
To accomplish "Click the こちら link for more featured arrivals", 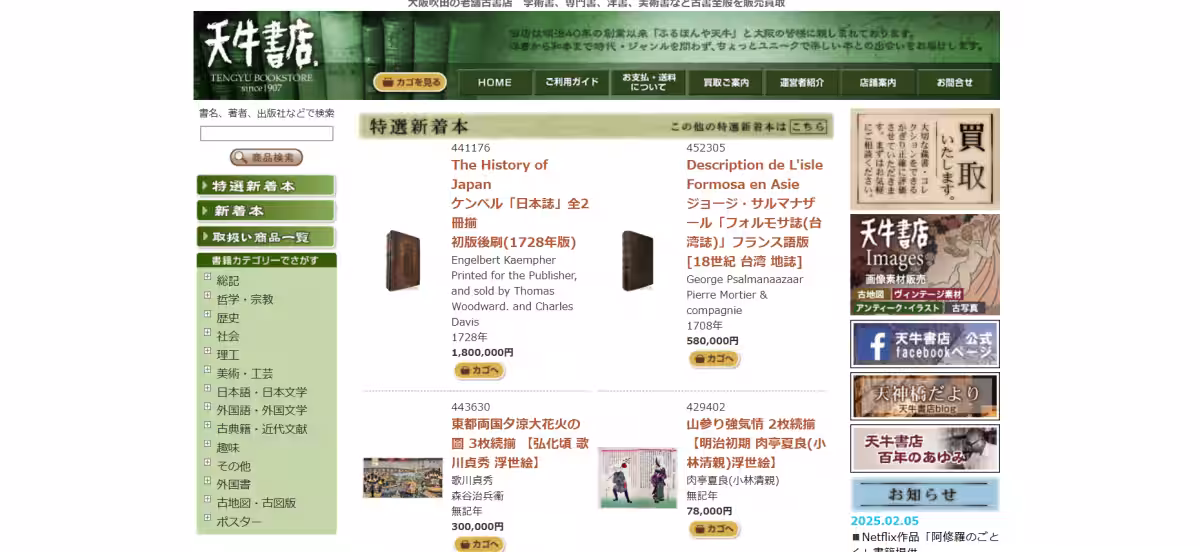I will 807,127.
